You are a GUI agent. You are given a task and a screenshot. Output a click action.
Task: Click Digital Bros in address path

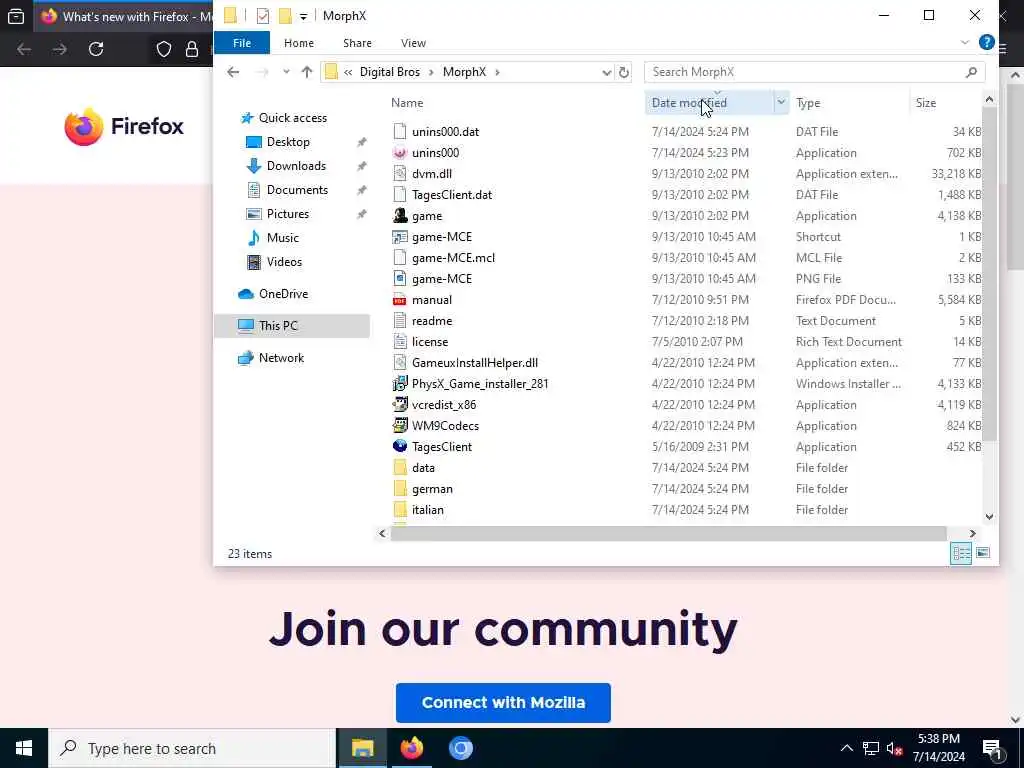tap(389, 72)
